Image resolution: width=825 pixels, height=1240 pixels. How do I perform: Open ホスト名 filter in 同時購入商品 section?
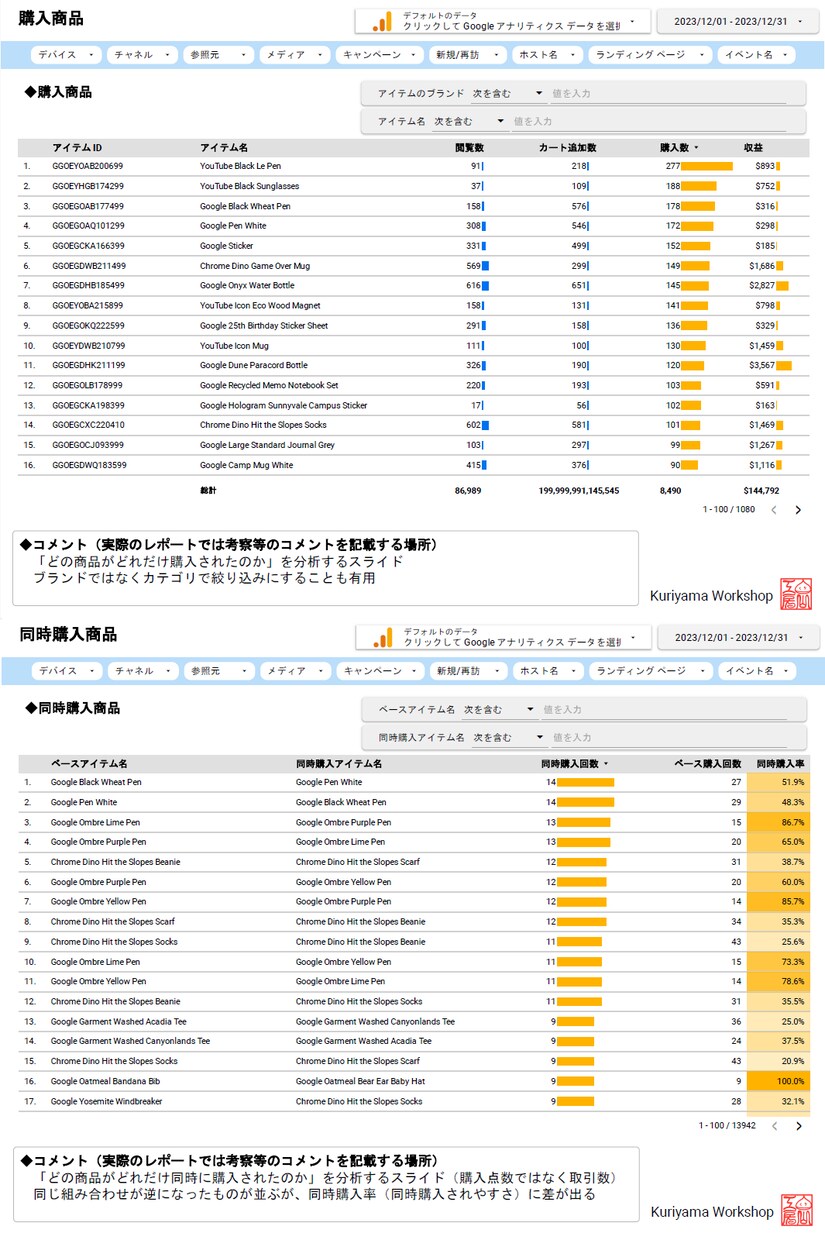point(546,671)
